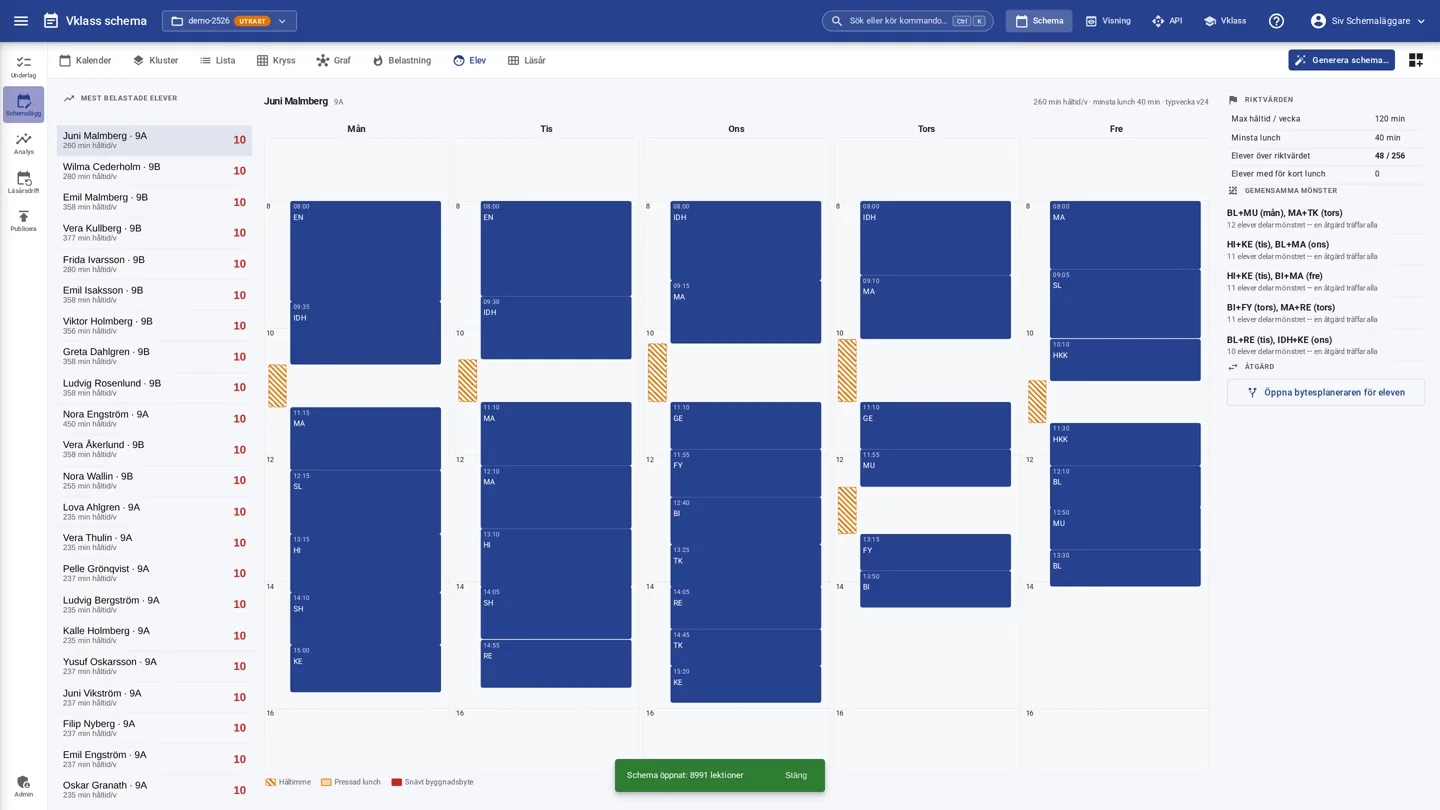Select student Filip Nyberg 9A
The width and height of the screenshot is (1440, 810).
coord(154,728)
